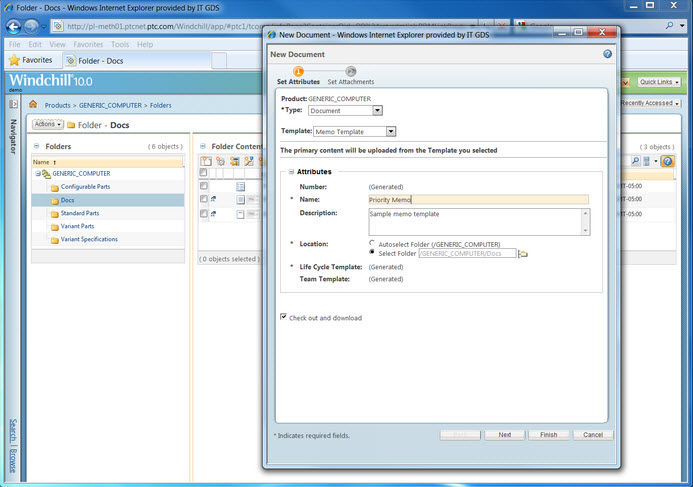The width and height of the screenshot is (693, 487).
Task: Click the Finish button
Action: (548, 435)
